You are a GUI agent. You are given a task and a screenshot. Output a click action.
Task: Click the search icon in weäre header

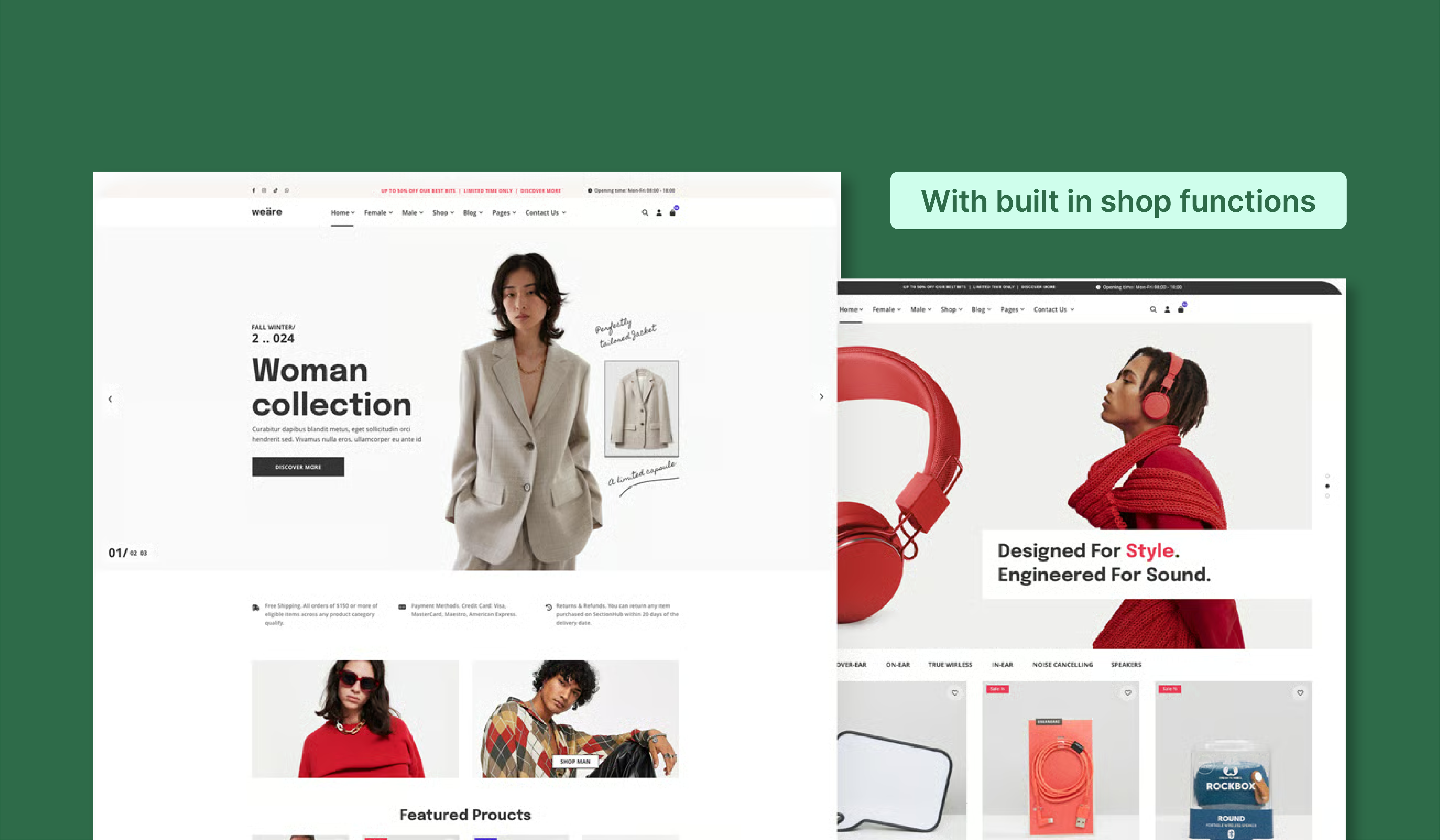tap(645, 213)
